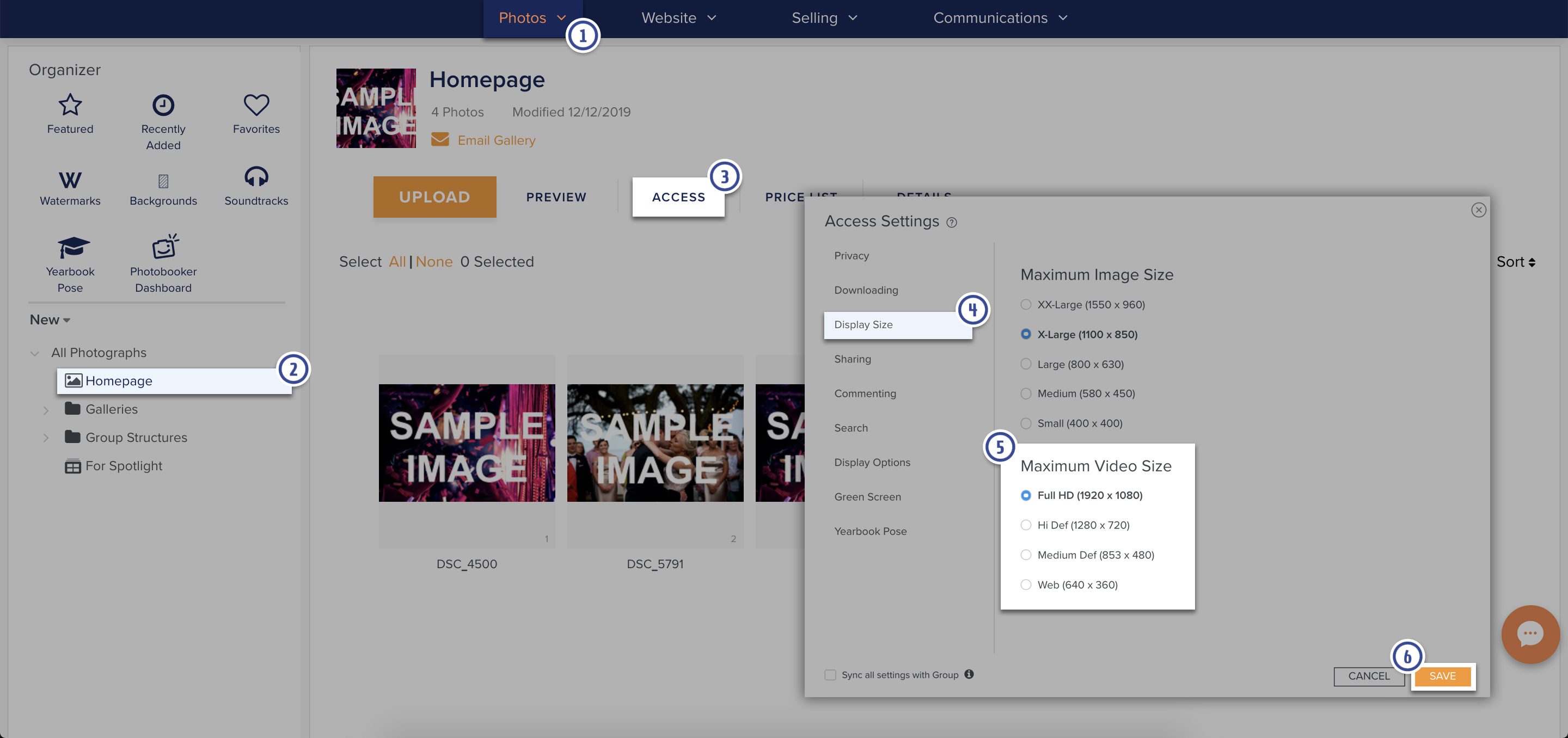This screenshot has width=1568, height=738.
Task: Open the Yearbook Pose graduation cap icon
Action: pyautogui.click(x=73, y=248)
